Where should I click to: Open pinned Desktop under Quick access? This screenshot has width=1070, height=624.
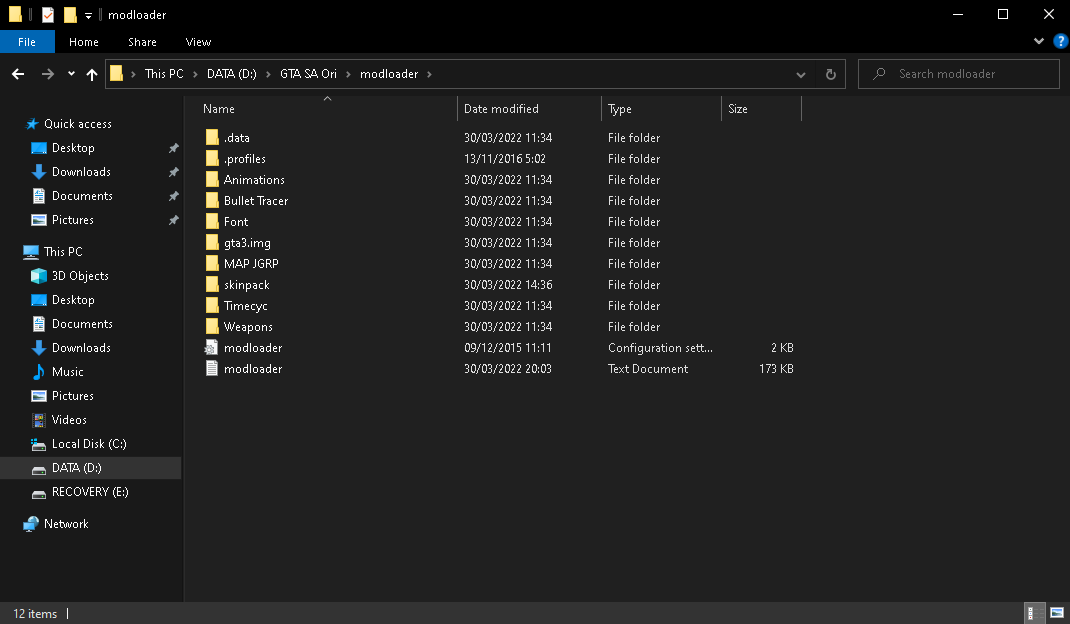73,147
